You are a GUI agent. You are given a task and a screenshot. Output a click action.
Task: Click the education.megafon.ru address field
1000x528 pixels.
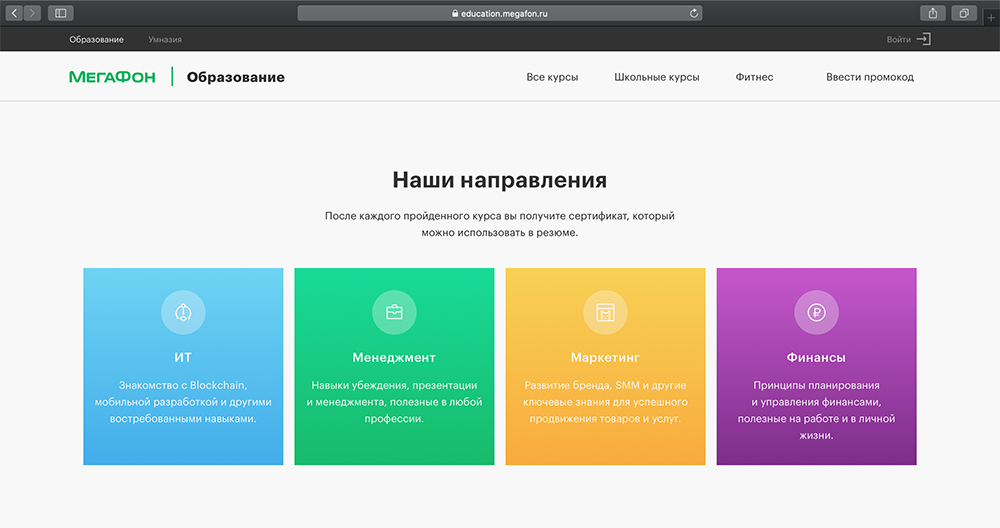(x=500, y=13)
